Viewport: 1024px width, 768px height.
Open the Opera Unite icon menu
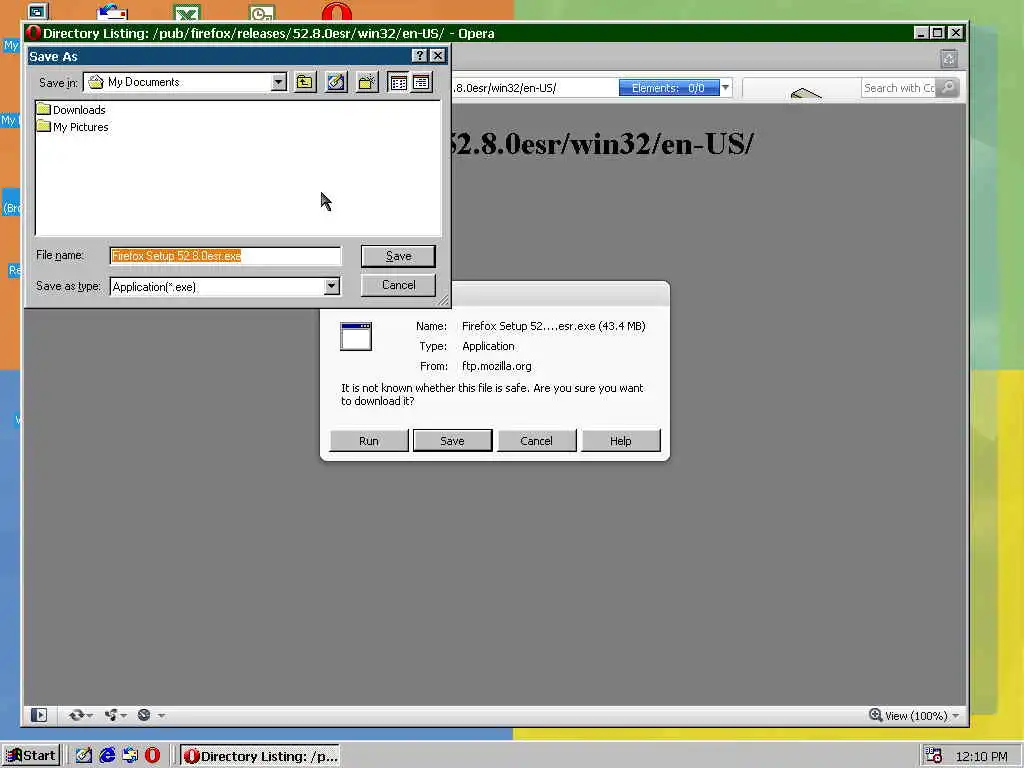116,715
